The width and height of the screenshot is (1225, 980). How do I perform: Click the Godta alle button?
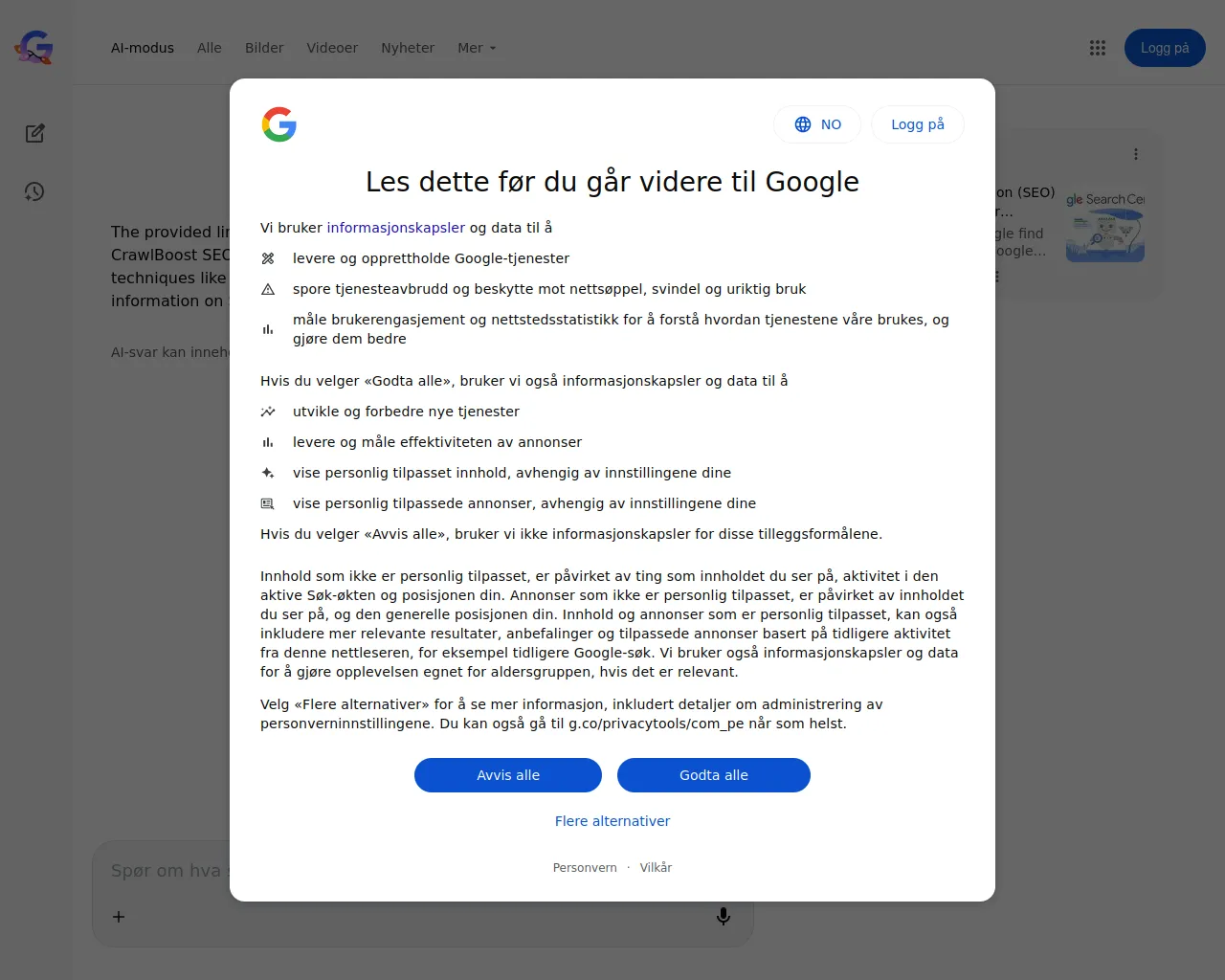(x=714, y=775)
